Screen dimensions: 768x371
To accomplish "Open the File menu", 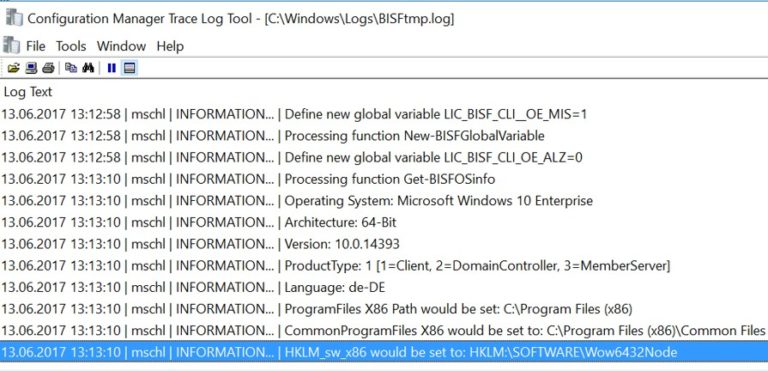I will click(x=36, y=46).
